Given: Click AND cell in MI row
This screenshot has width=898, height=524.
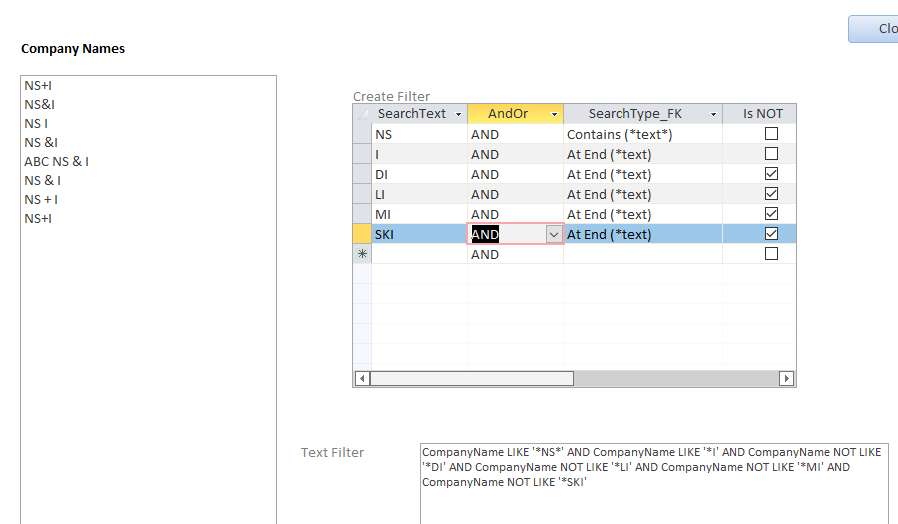Looking at the screenshot, I should pos(515,214).
